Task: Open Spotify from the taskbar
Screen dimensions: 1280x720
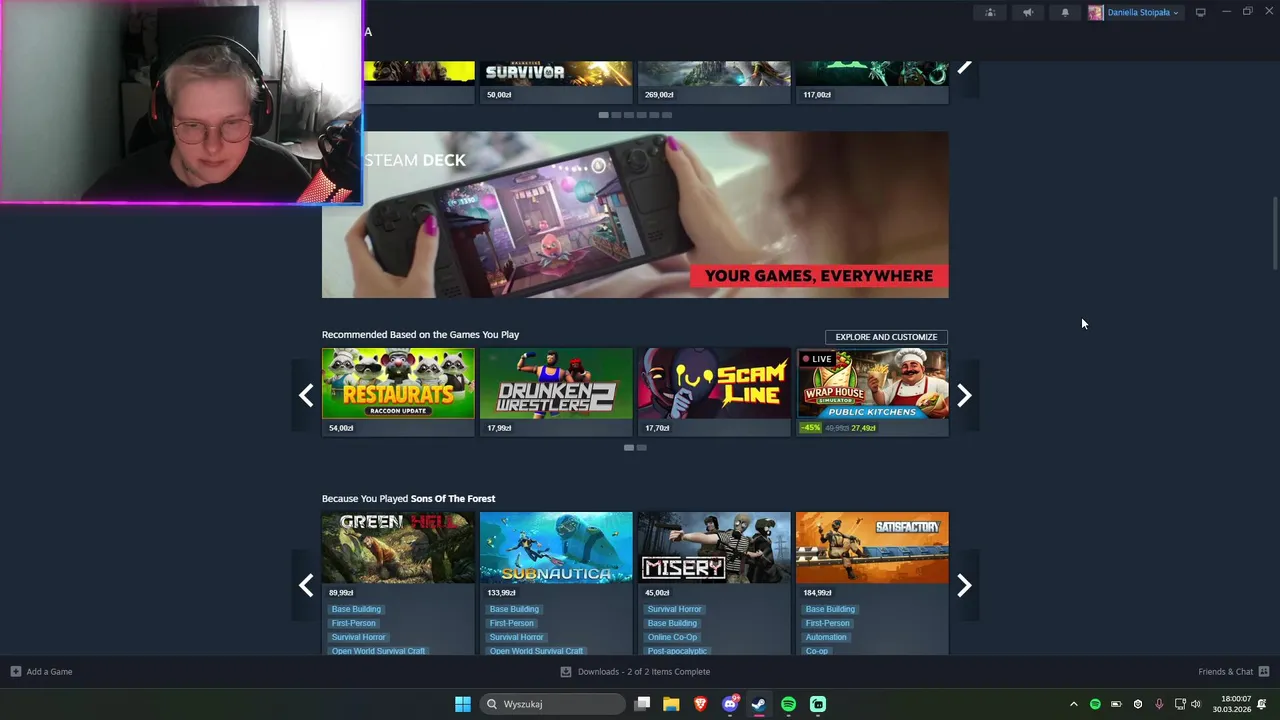Action: click(788, 704)
